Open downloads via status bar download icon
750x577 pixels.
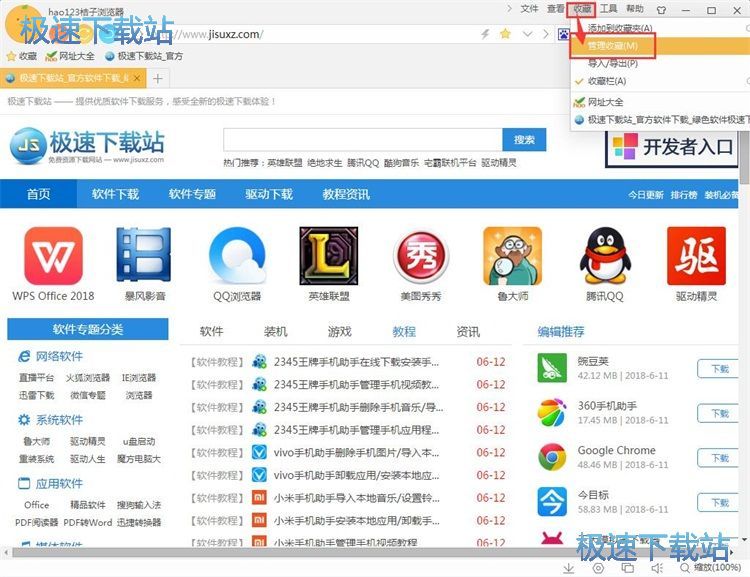click(568, 568)
